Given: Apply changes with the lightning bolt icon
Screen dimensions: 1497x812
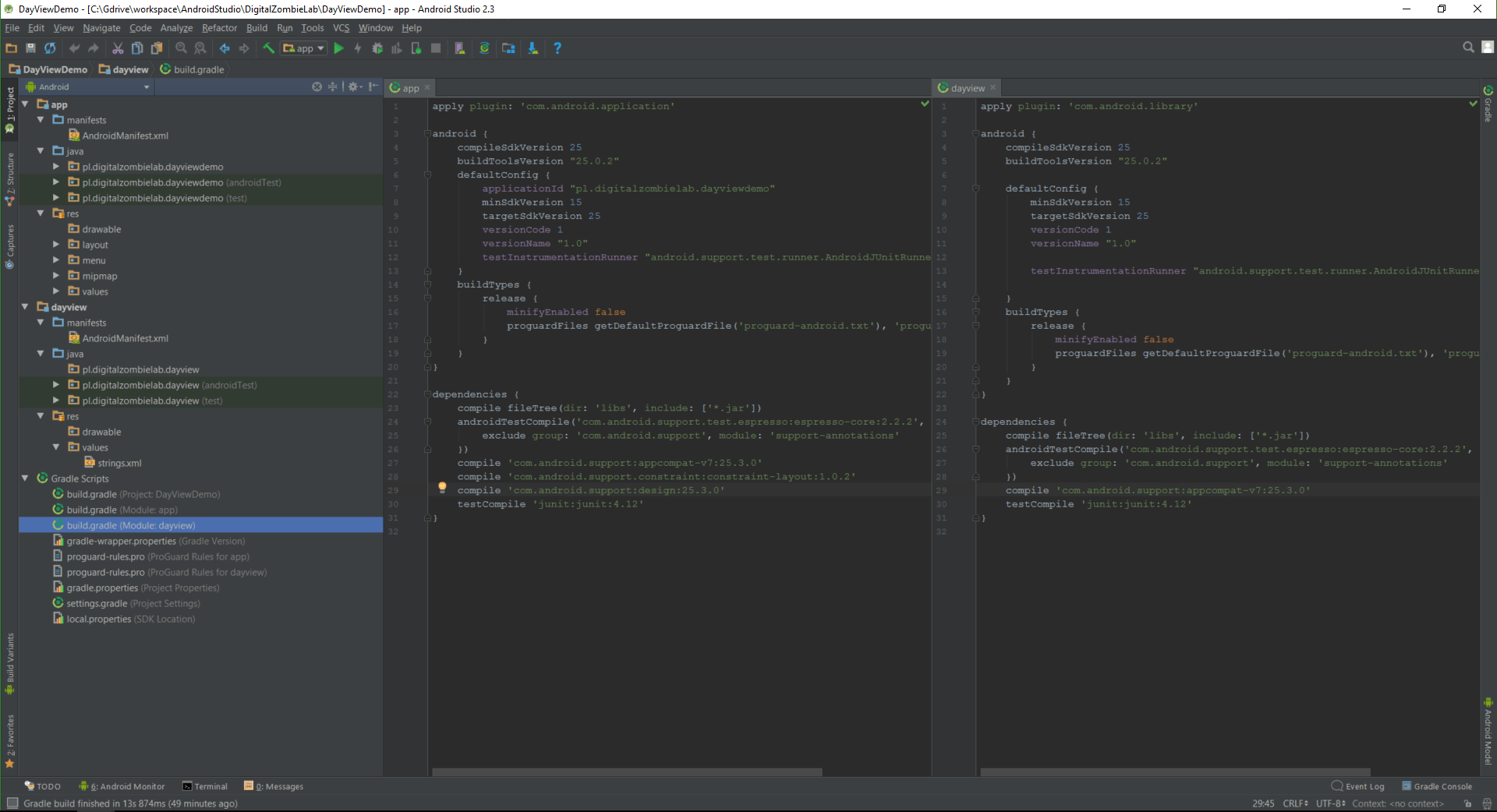Looking at the screenshot, I should click(x=358, y=48).
